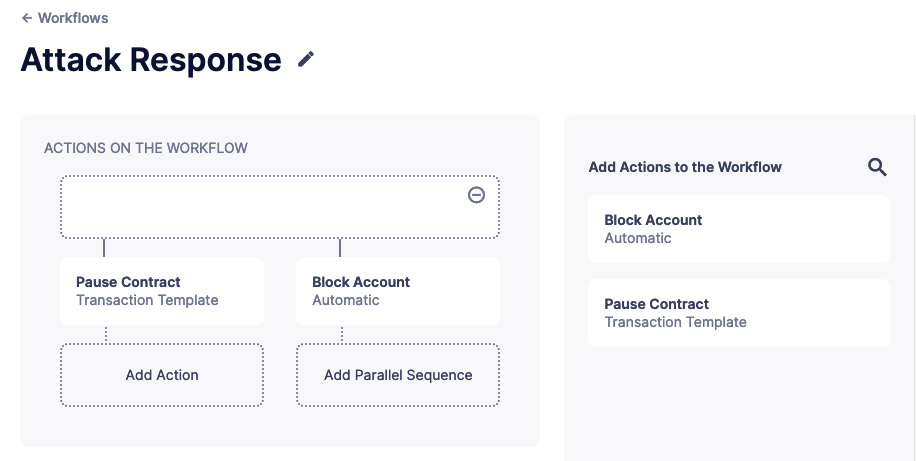This screenshot has width=916, height=461.
Task: Click the Add Actions to the Workflow heading
Action: click(685, 167)
